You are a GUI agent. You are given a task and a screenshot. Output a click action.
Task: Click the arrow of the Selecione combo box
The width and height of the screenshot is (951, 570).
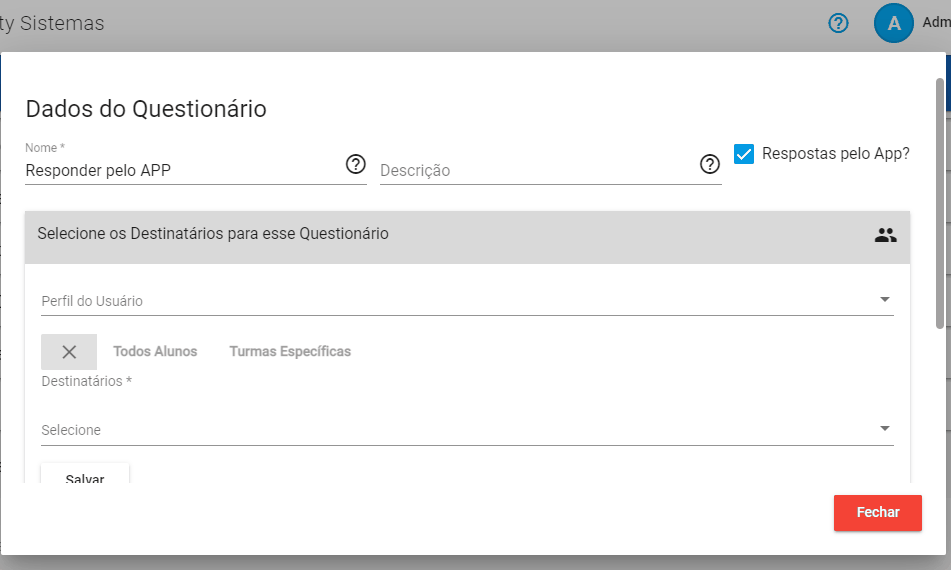pos(885,429)
